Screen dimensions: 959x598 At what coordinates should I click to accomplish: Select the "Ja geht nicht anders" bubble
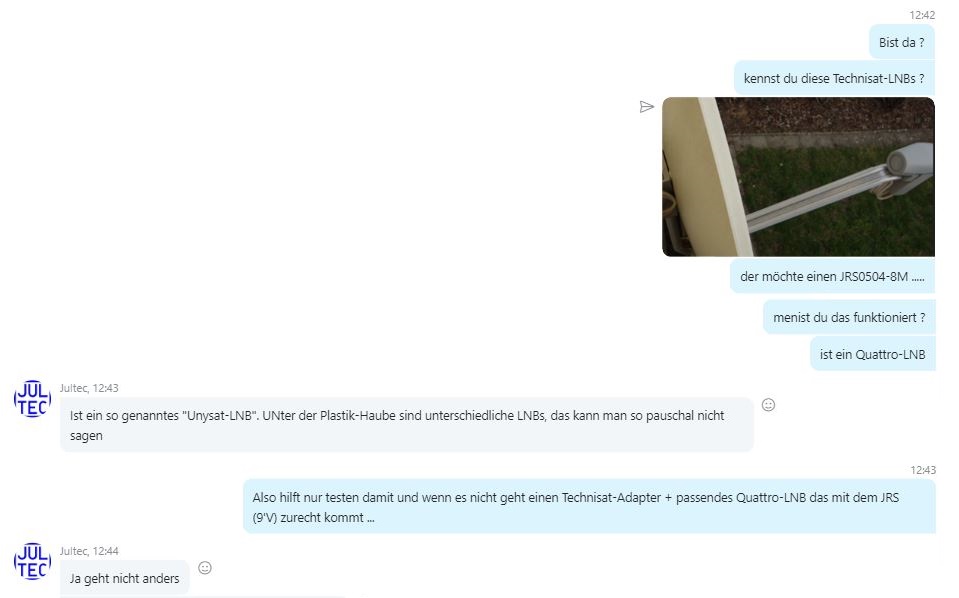pos(125,578)
